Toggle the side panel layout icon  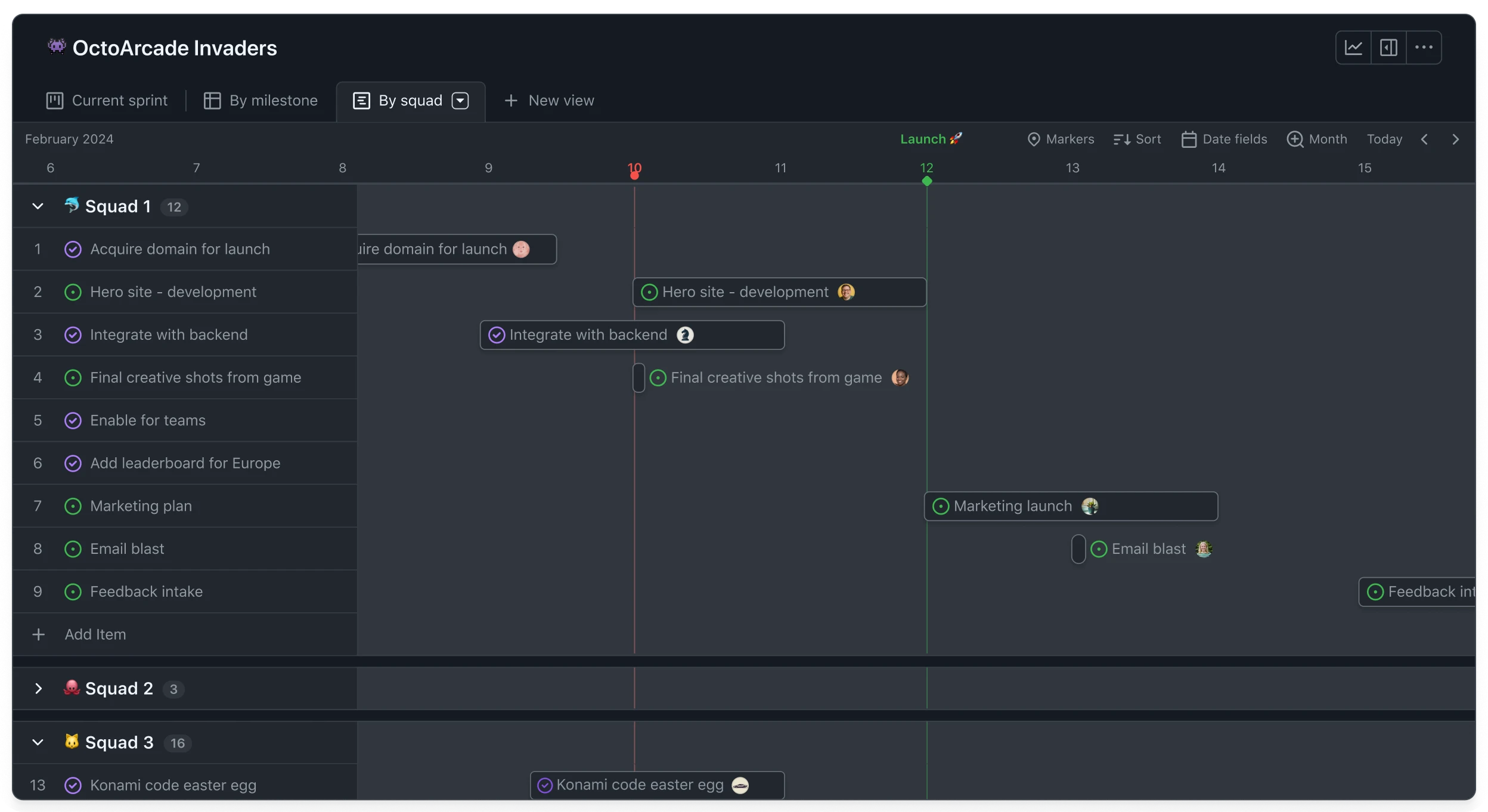coord(1389,47)
